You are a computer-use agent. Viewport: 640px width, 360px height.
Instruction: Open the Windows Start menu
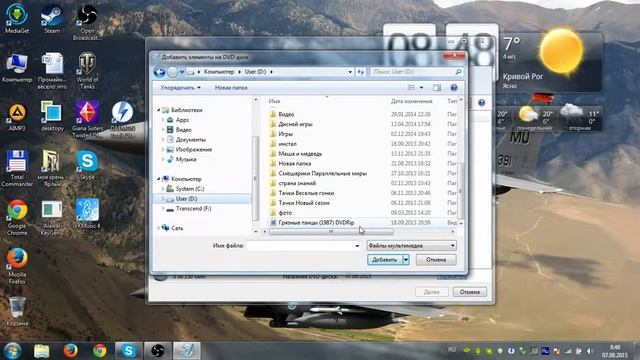point(12,351)
